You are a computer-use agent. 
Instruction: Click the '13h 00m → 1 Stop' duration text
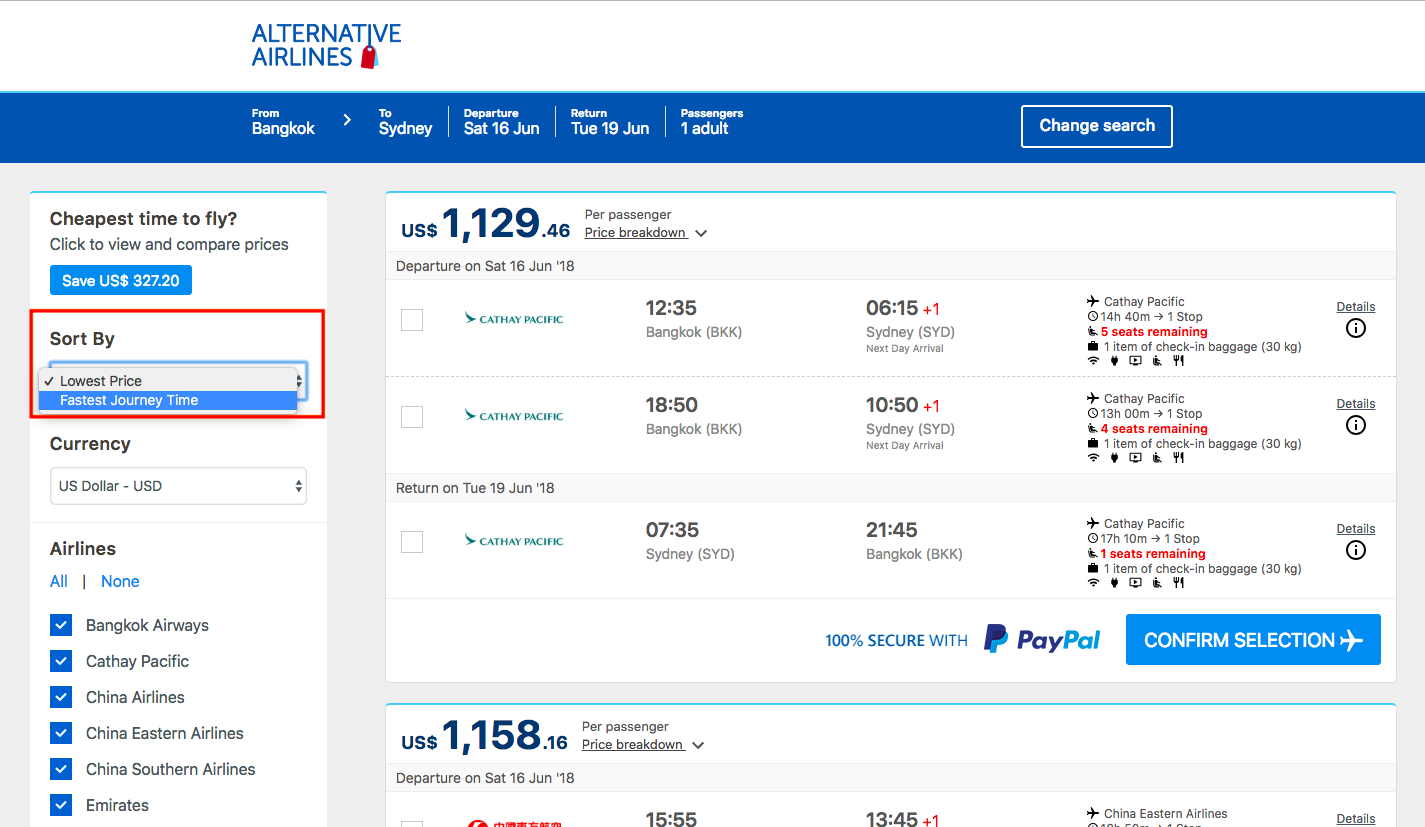coord(1151,414)
